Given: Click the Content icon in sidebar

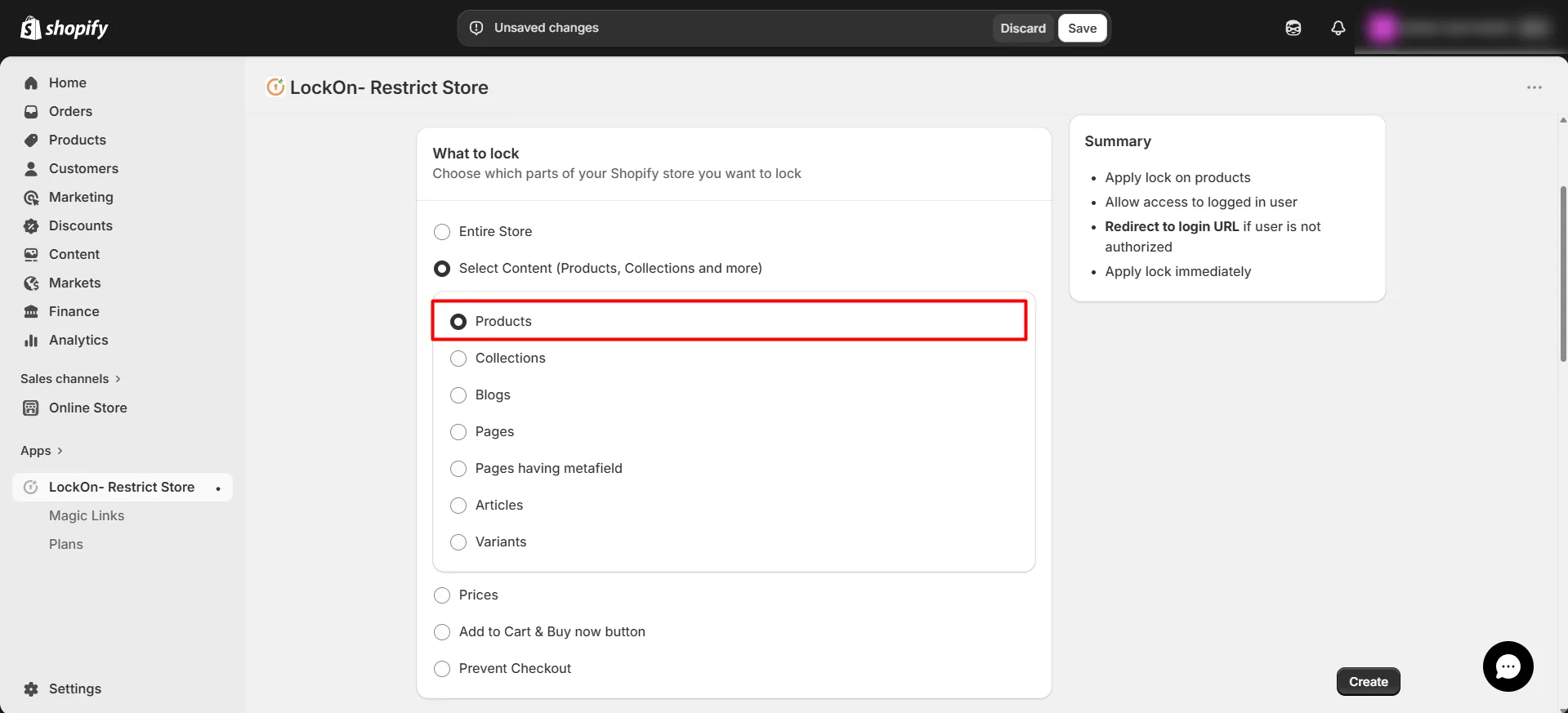Looking at the screenshot, I should (x=31, y=254).
